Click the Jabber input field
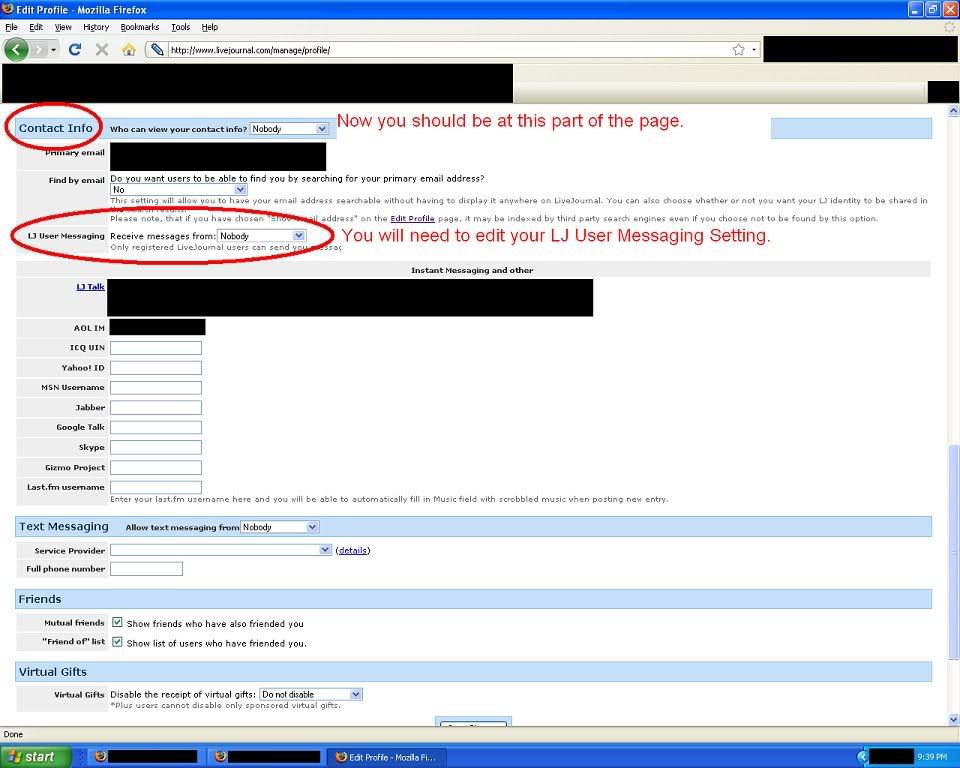960x768 pixels. point(156,408)
